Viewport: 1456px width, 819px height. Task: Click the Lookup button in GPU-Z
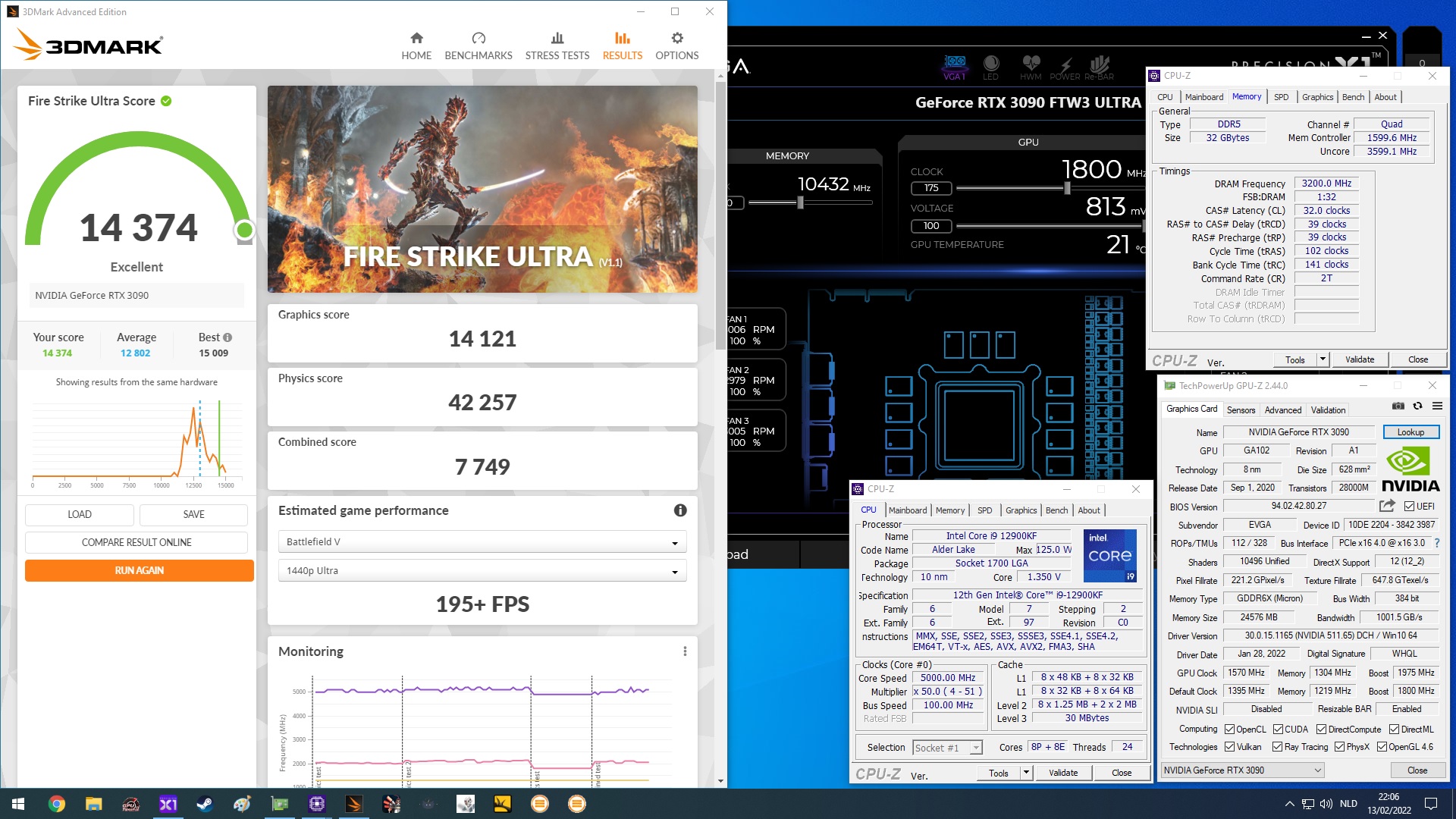click(x=1411, y=431)
